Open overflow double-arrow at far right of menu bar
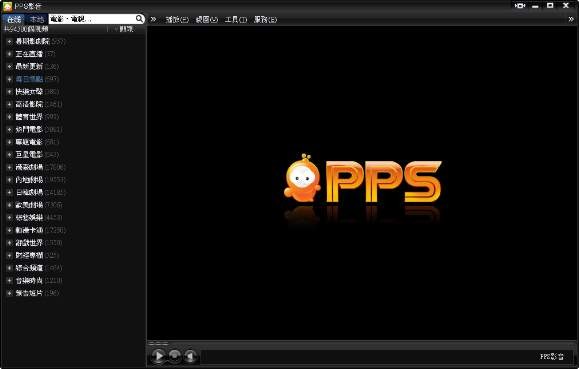Viewport: 579px width, 369px height. pyautogui.click(x=571, y=19)
